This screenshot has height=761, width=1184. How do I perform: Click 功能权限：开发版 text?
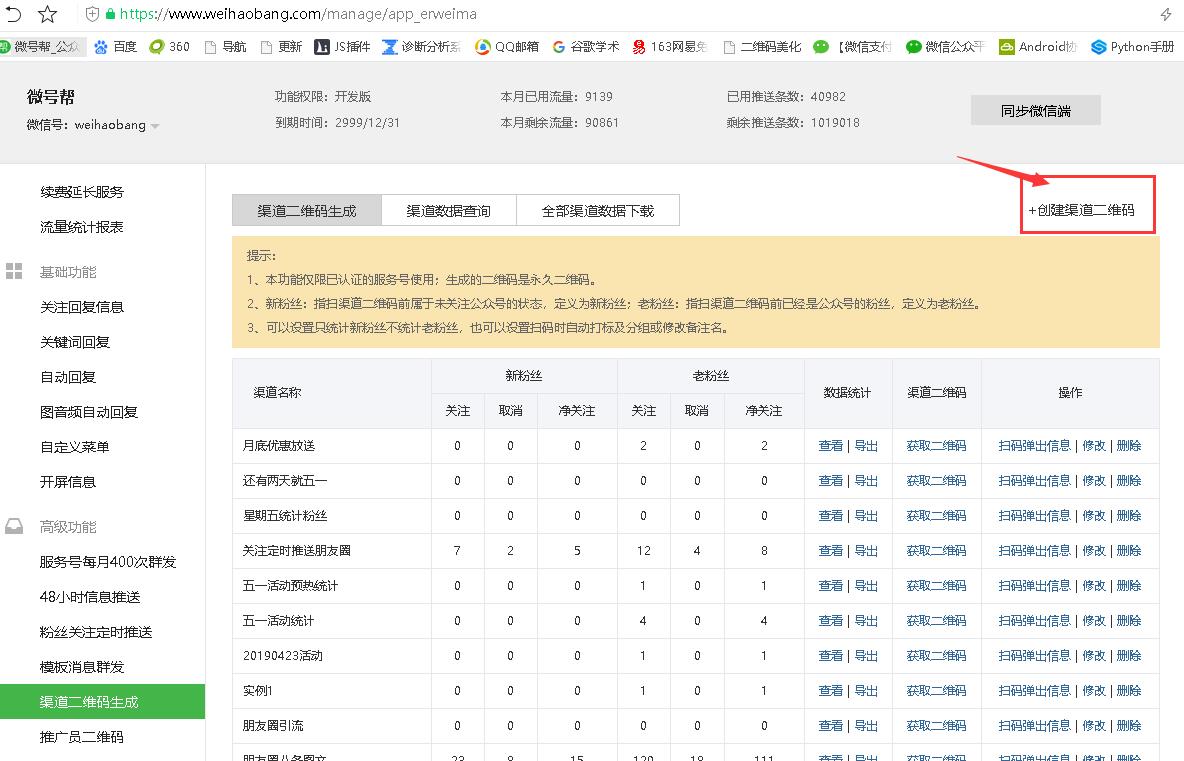322,97
